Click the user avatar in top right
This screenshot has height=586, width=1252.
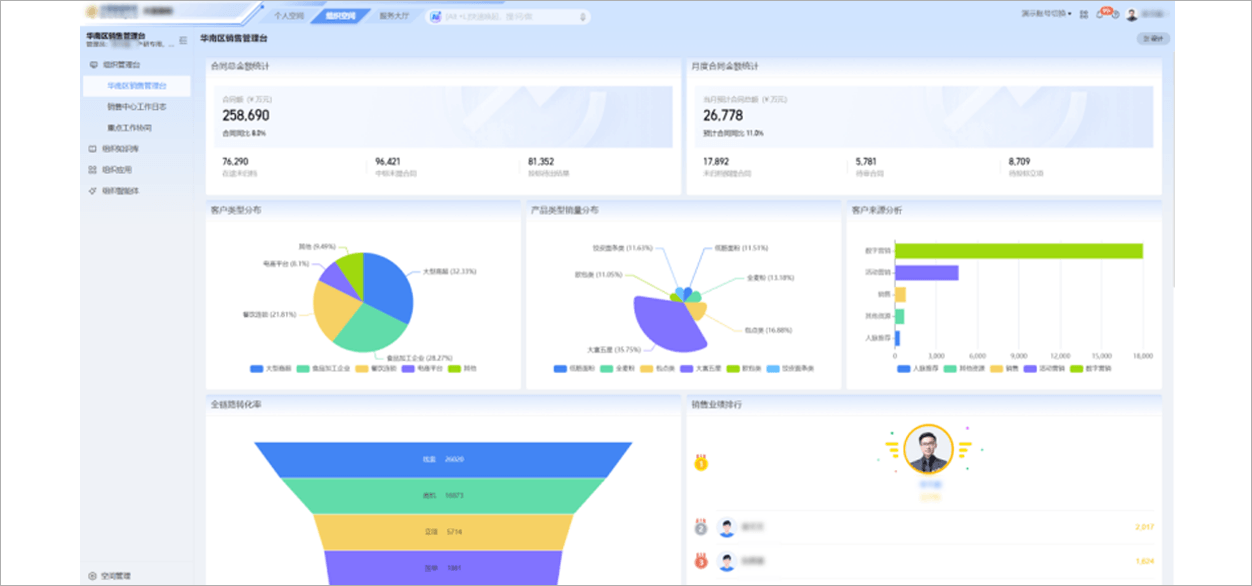click(x=1132, y=15)
